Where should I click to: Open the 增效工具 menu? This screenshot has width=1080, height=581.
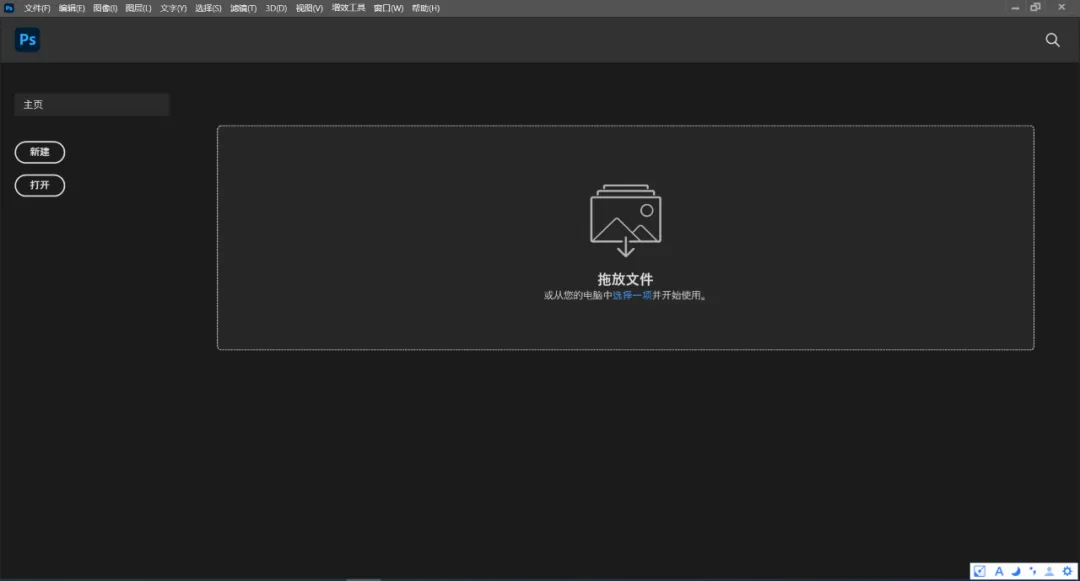(x=349, y=8)
